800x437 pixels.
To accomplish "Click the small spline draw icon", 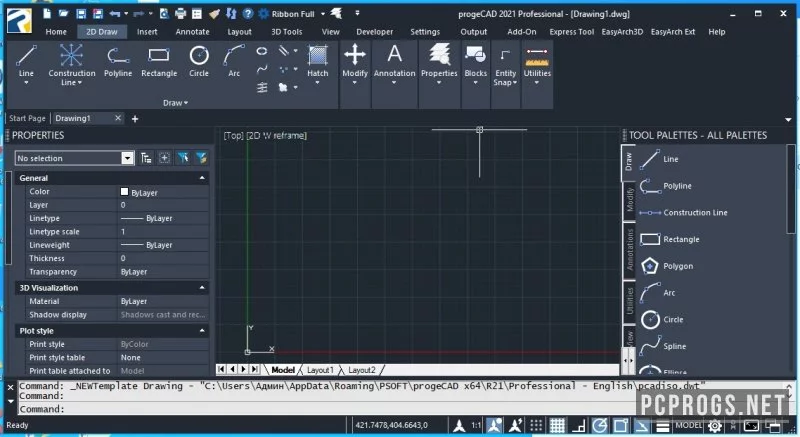I will [262, 69].
